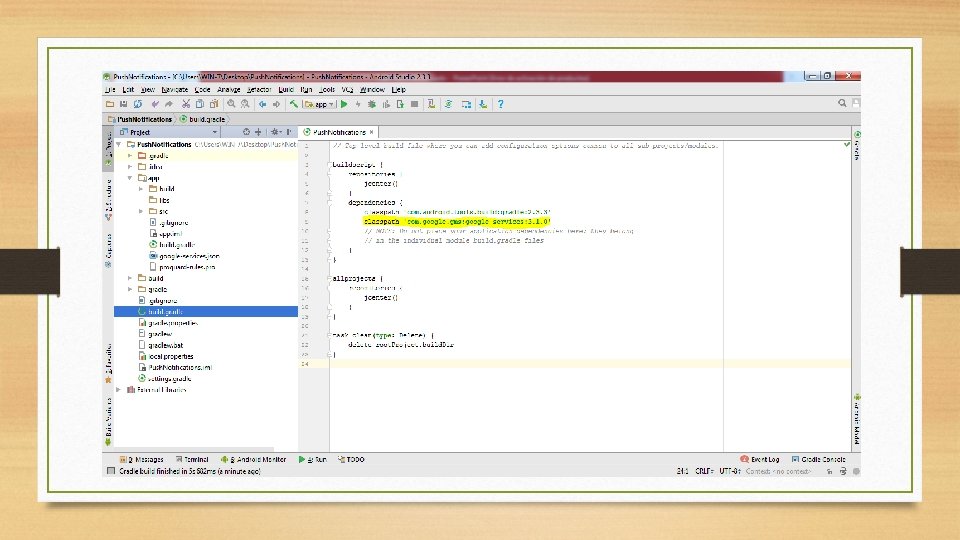Expand the build folder inside app

pos(141,189)
